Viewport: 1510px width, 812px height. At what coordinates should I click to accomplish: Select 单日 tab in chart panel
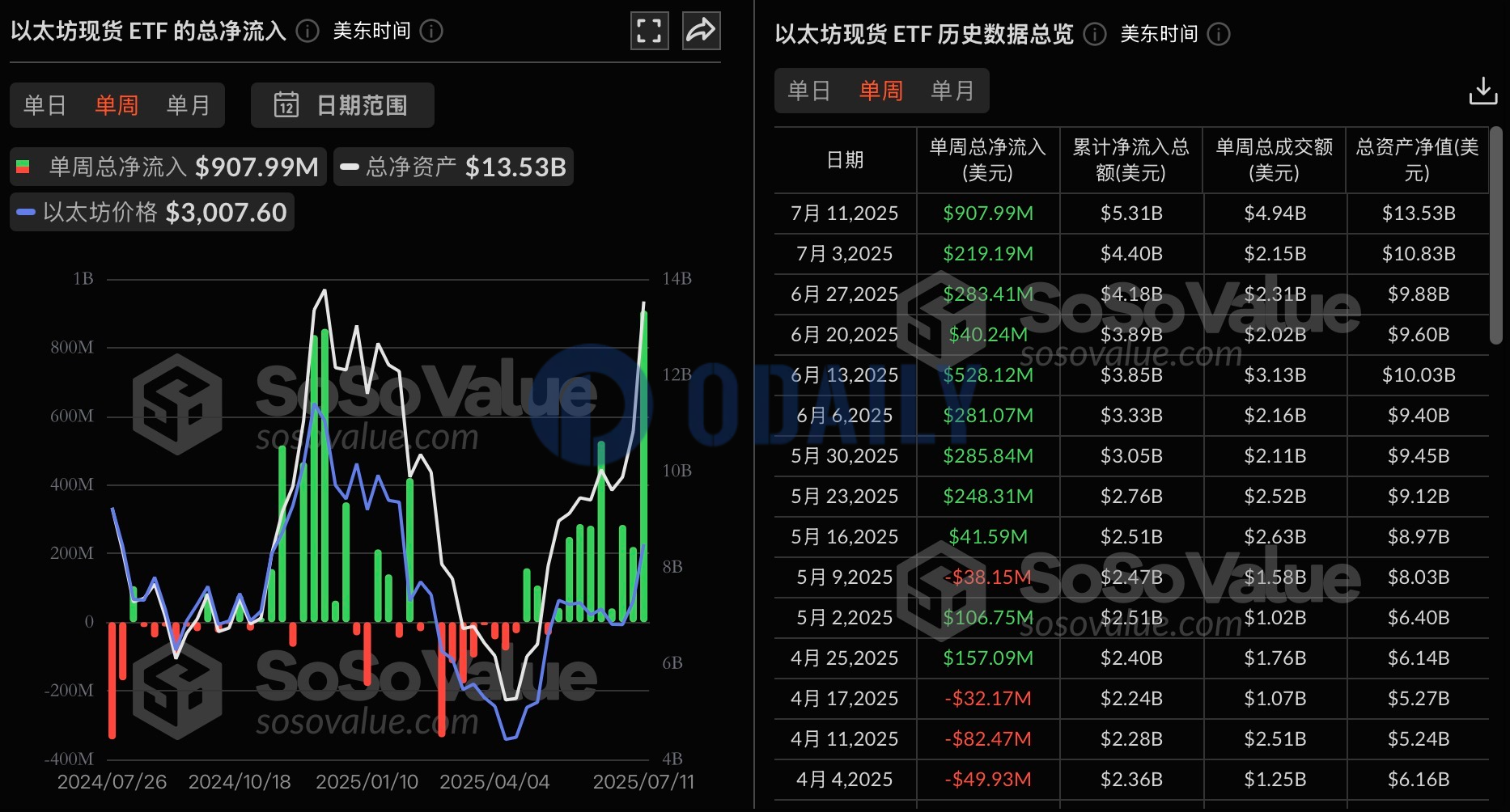coord(45,105)
